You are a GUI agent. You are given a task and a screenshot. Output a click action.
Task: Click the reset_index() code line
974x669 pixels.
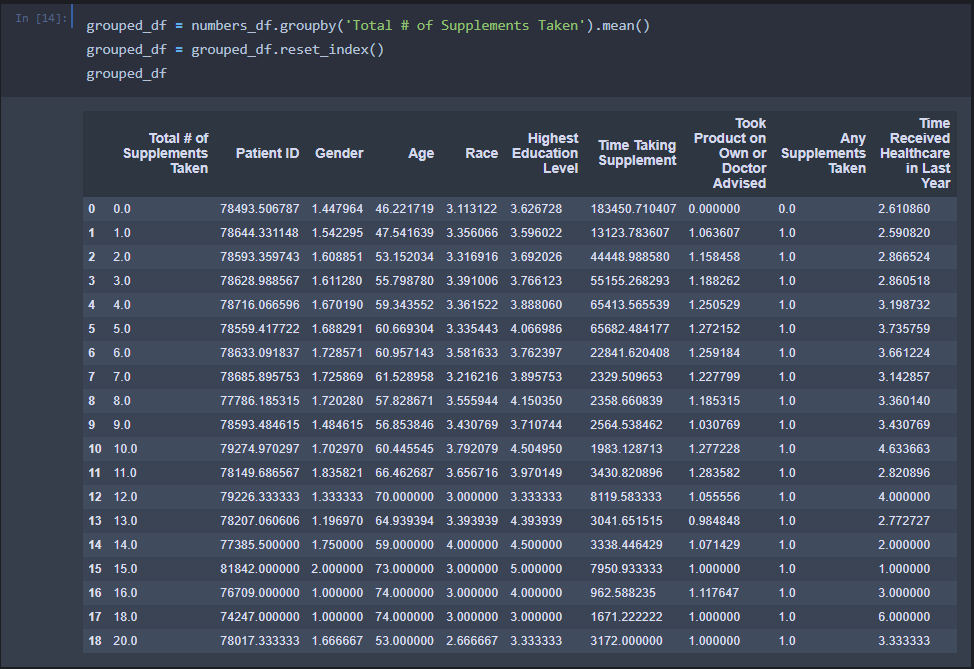[235, 50]
